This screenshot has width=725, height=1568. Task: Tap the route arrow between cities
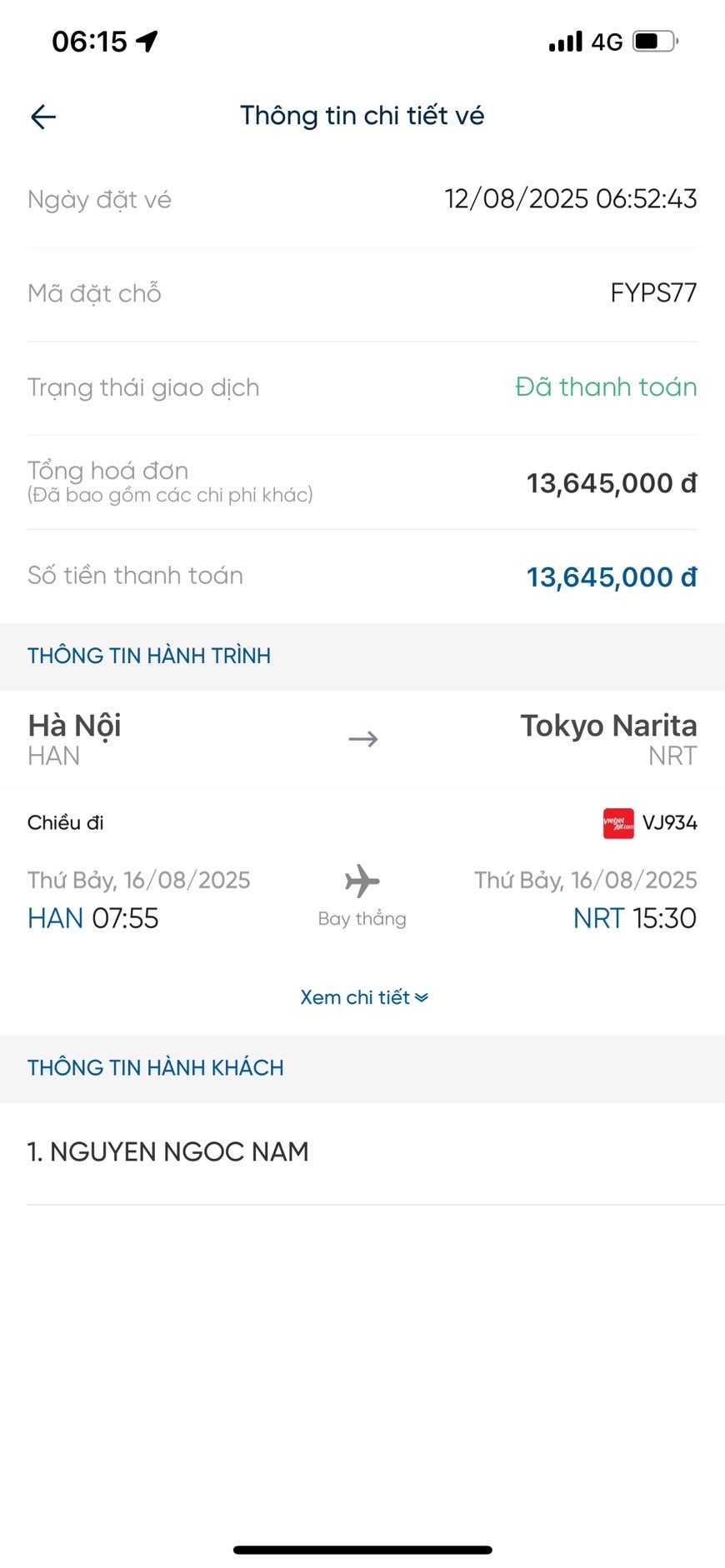point(362,739)
